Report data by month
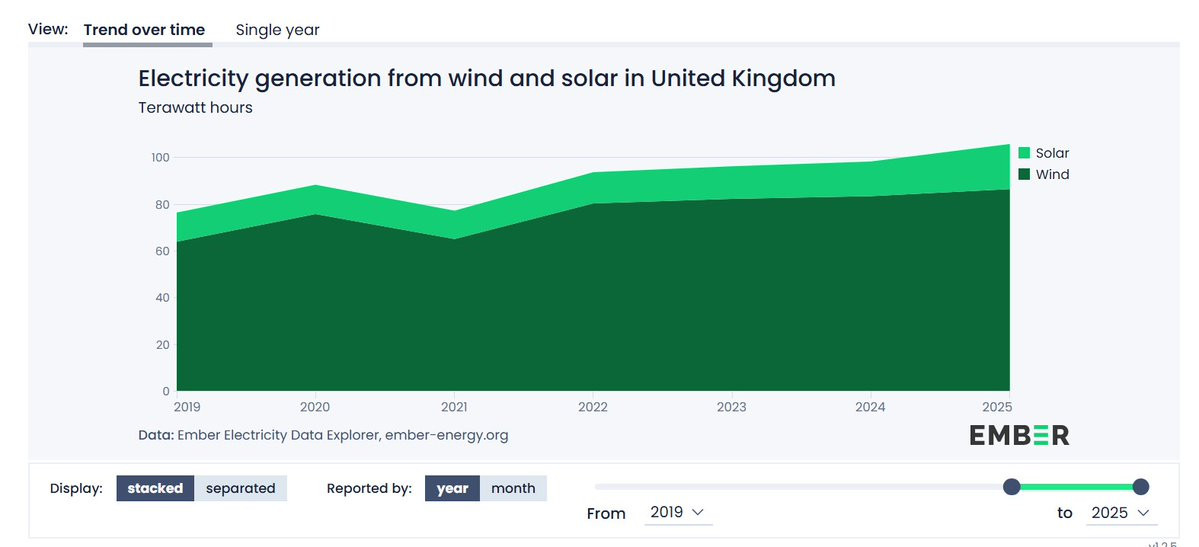 tap(513, 488)
